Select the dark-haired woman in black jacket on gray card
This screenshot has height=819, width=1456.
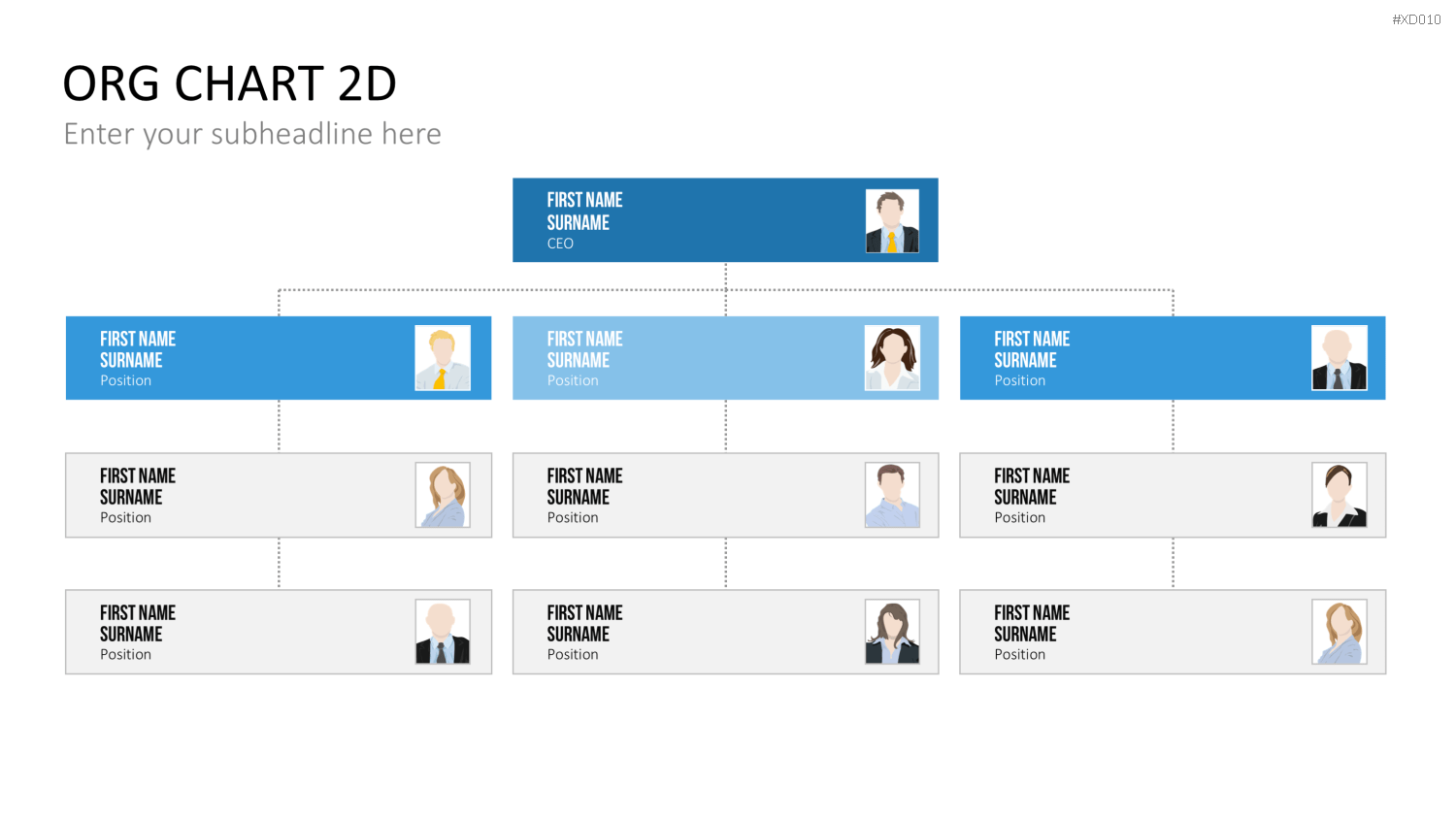click(892, 632)
